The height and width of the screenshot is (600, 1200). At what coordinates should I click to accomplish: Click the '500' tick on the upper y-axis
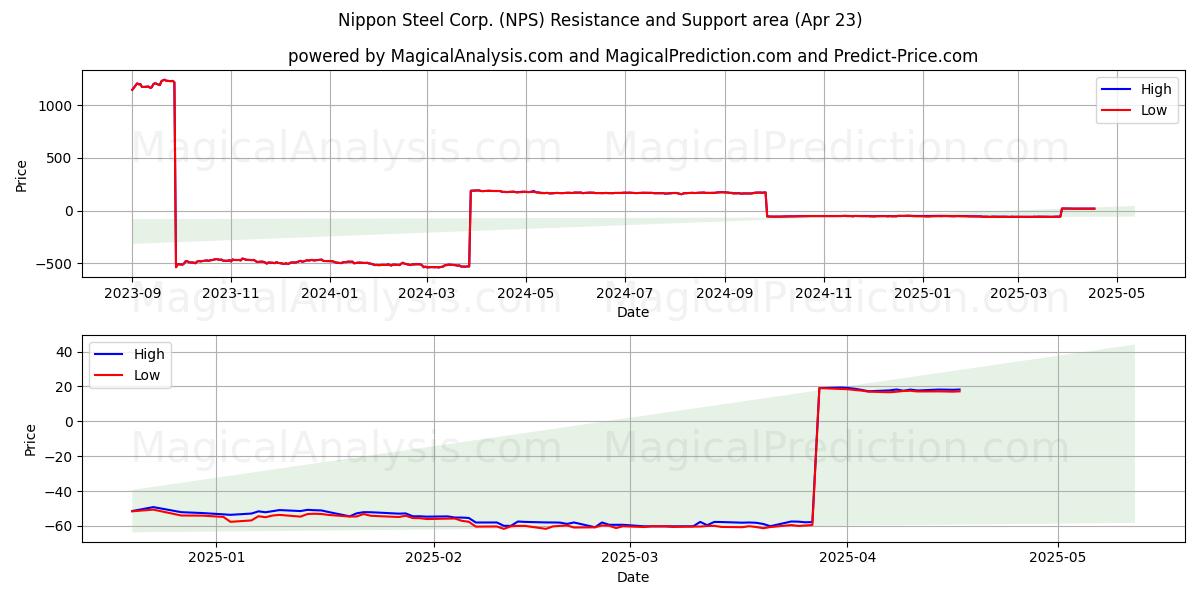pyautogui.click(x=62, y=158)
